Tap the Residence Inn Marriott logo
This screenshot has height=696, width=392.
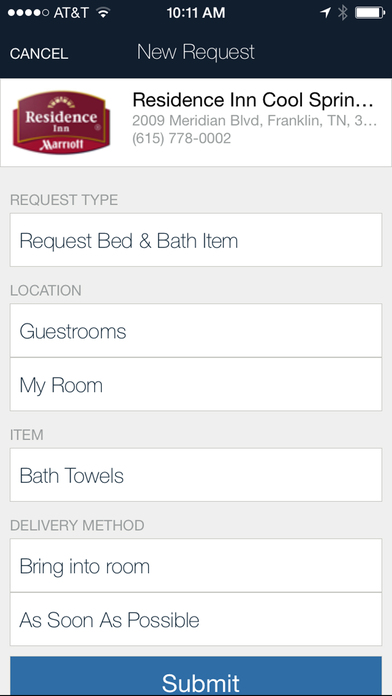click(61, 122)
